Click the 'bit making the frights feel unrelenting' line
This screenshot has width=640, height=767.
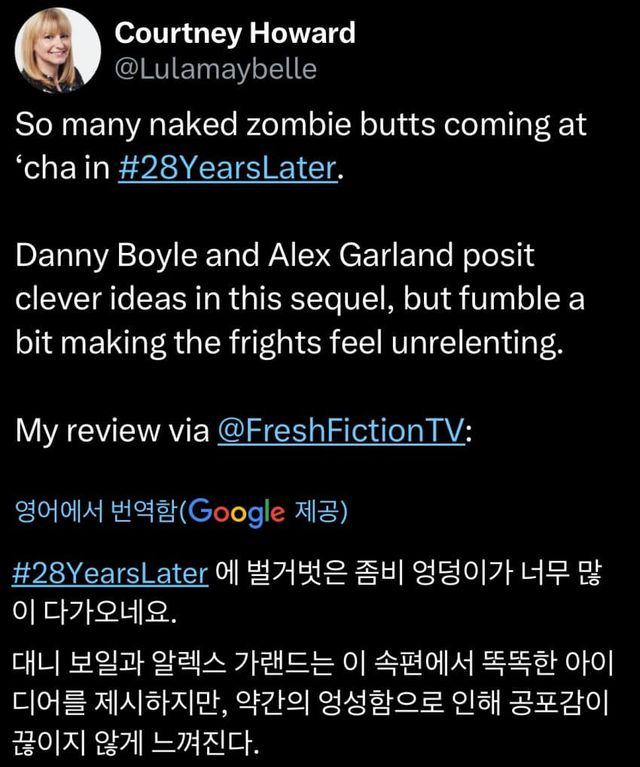pyautogui.click(x=289, y=343)
